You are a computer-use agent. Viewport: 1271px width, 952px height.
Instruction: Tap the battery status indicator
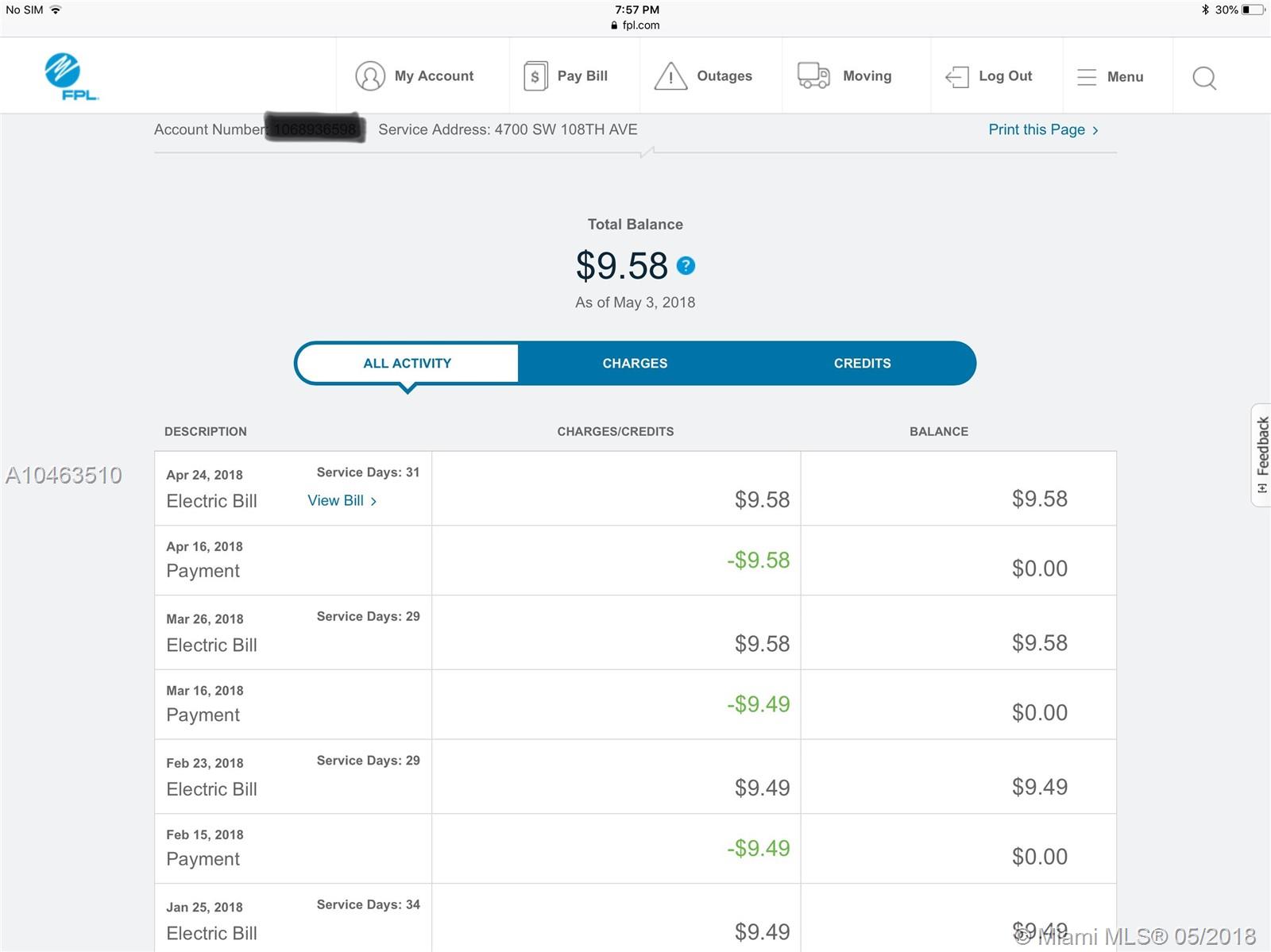pyautogui.click(x=1253, y=10)
